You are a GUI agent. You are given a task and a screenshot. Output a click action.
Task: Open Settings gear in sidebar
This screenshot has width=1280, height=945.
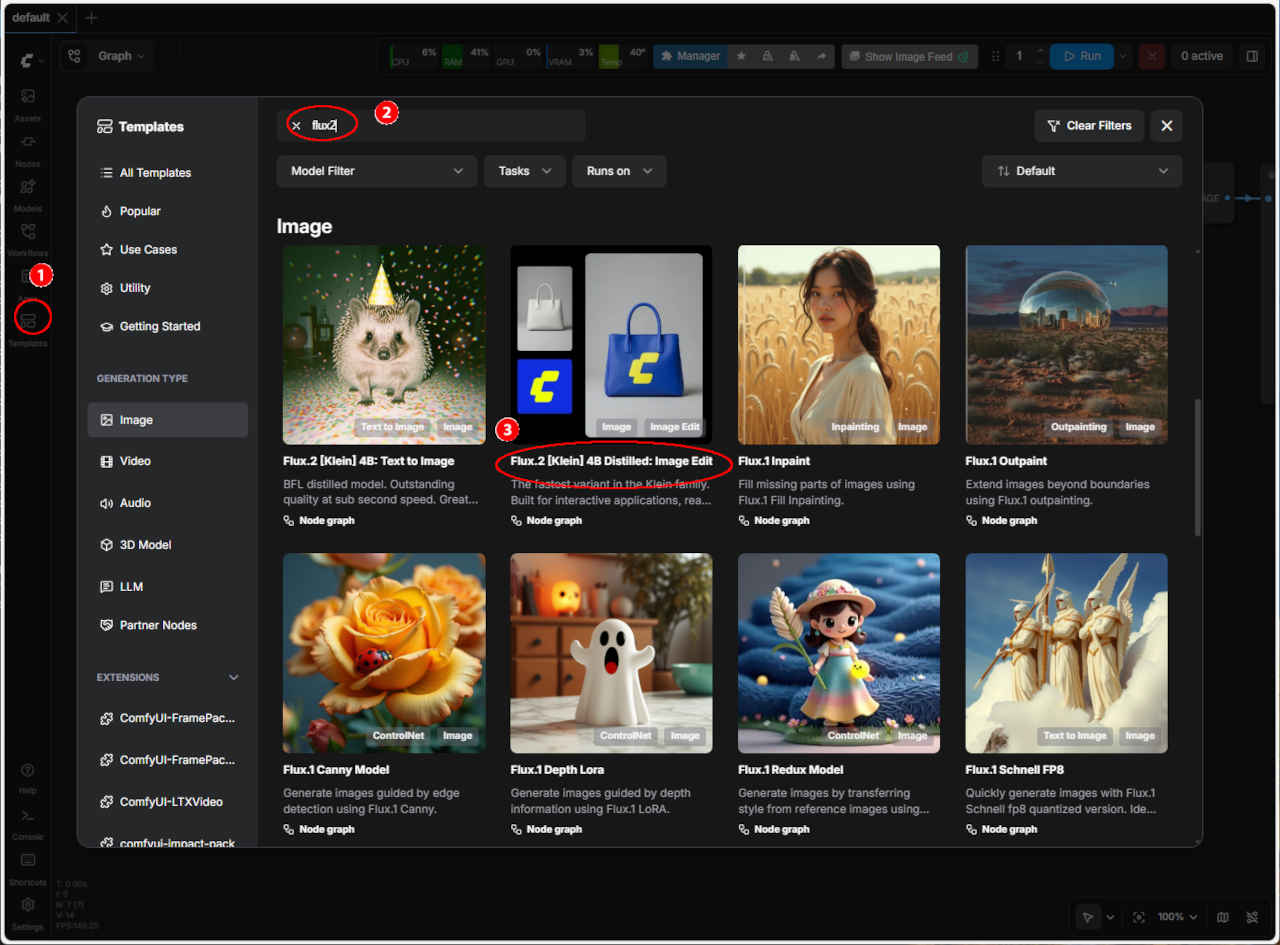[28, 905]
